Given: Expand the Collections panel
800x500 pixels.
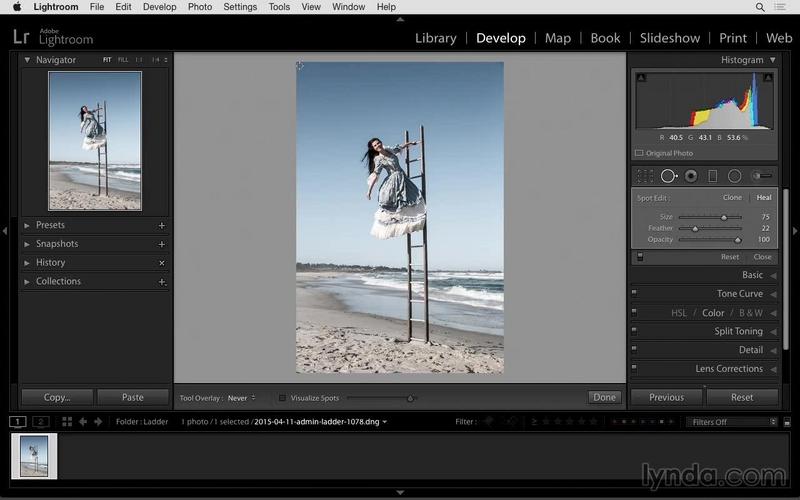Looking at the screenshot, I should 27,282.
